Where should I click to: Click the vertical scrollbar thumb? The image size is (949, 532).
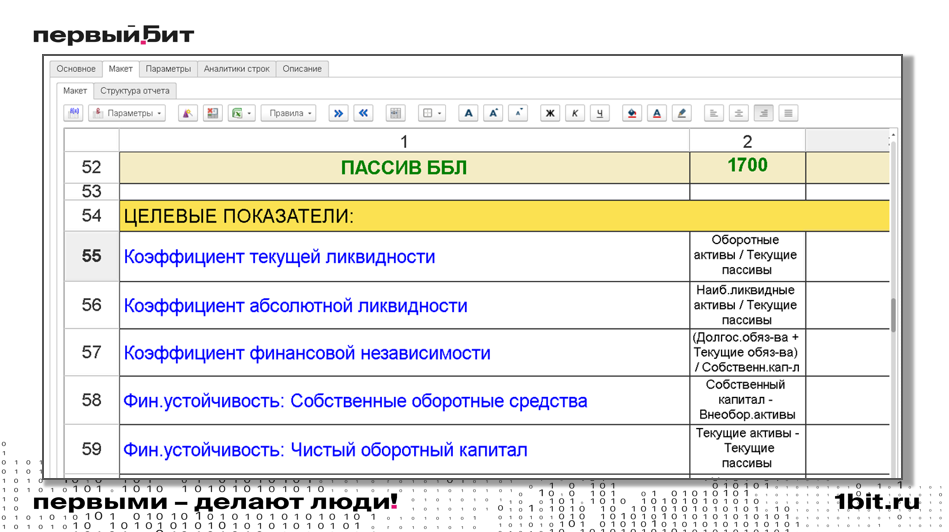tap(893, 315)
